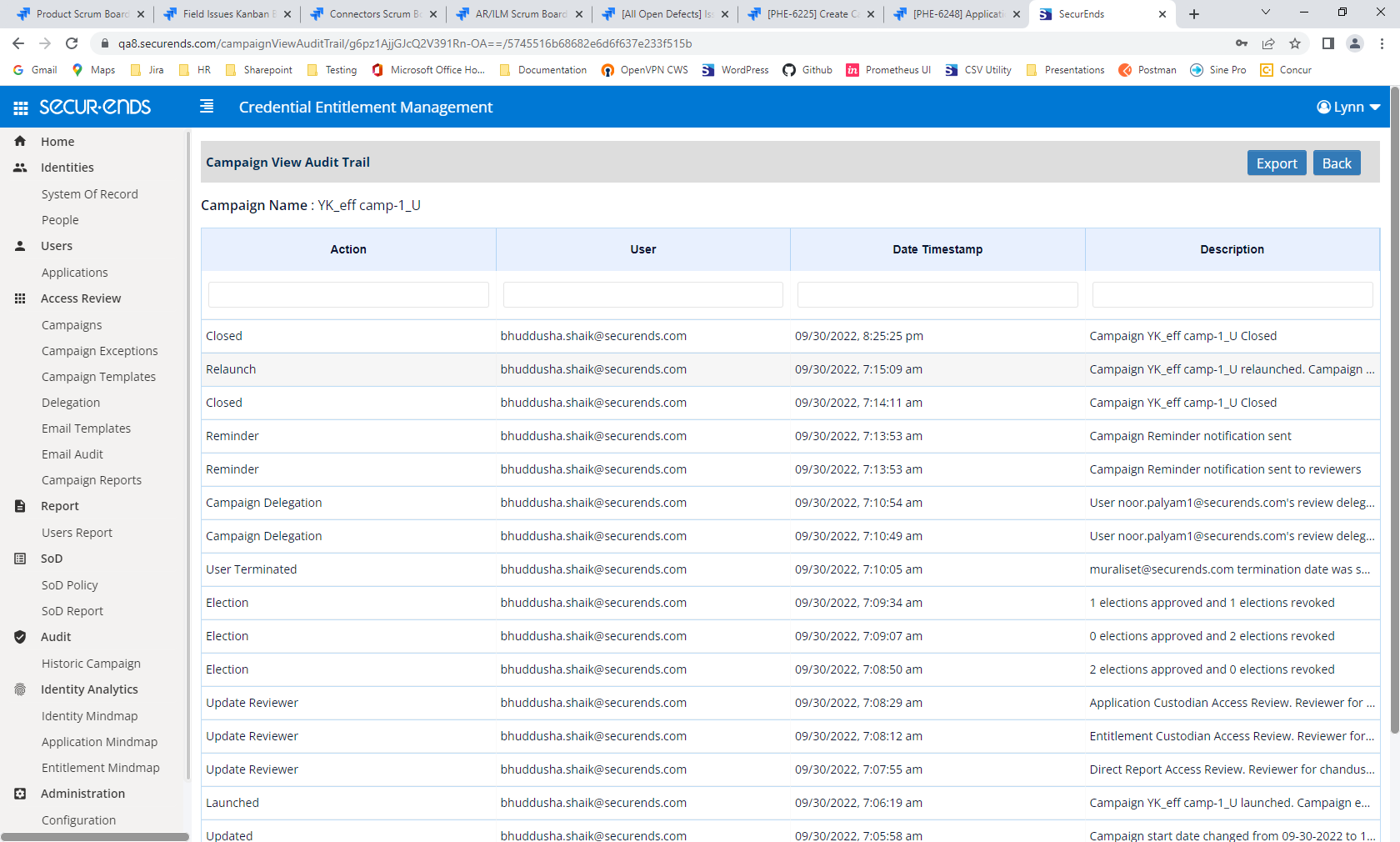
Task: Open the browser tab search chevron
Action: click(x=1265, y=13)
